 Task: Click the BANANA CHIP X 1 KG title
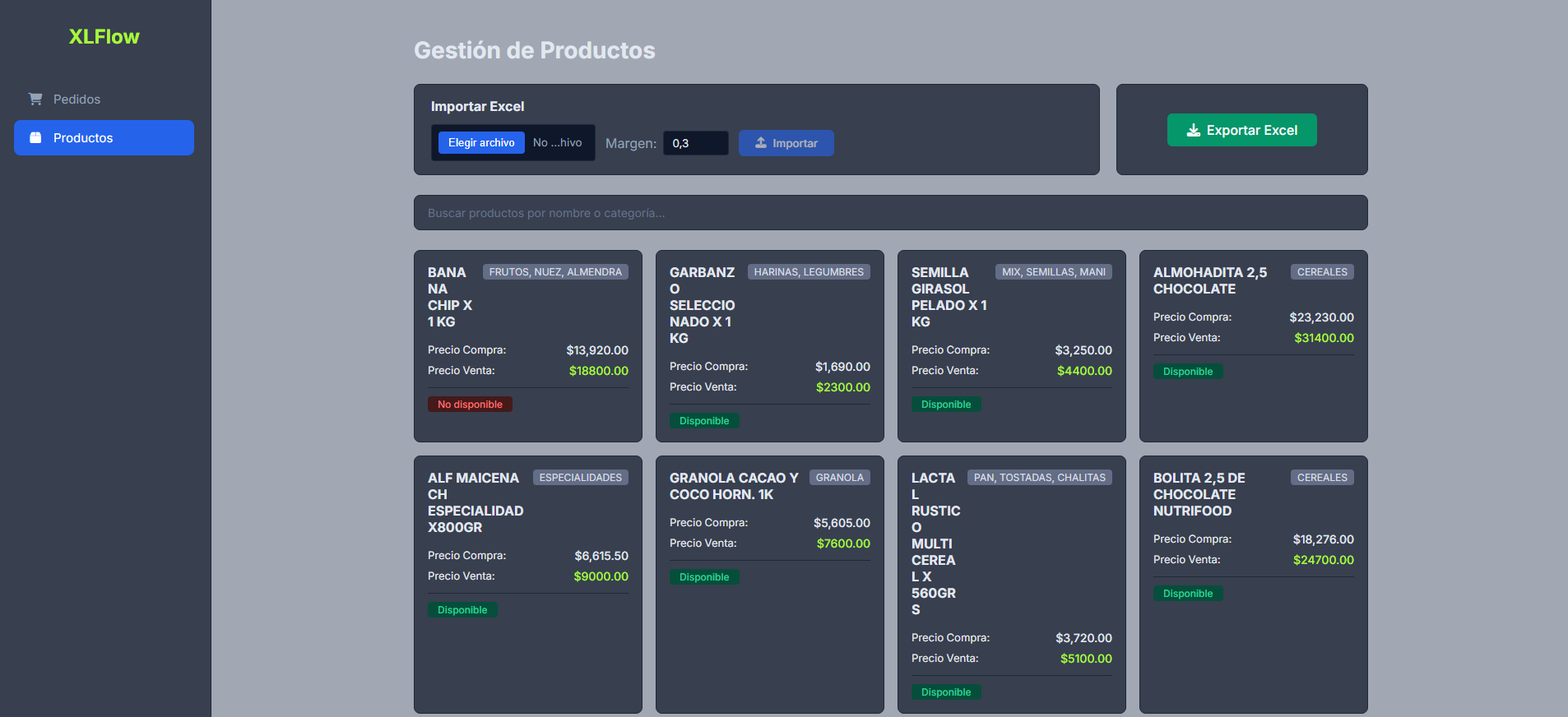tap(450, 297)
